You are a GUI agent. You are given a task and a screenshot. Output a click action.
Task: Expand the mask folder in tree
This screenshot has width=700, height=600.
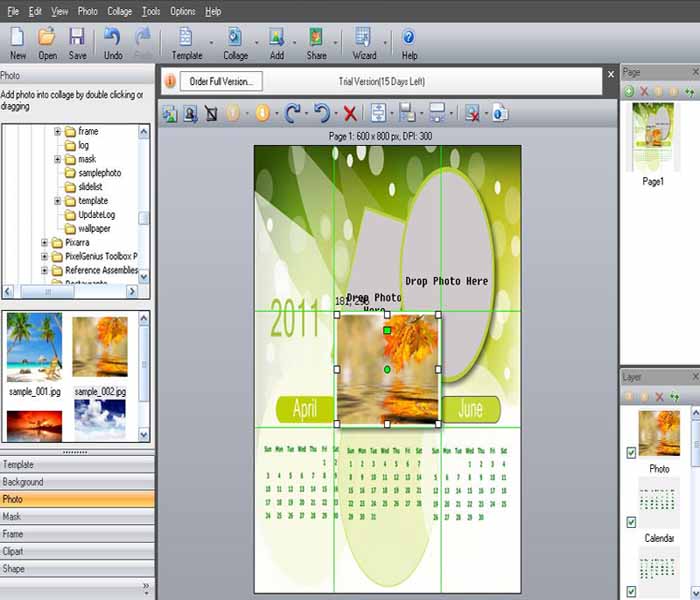click(x=57, y=159)
